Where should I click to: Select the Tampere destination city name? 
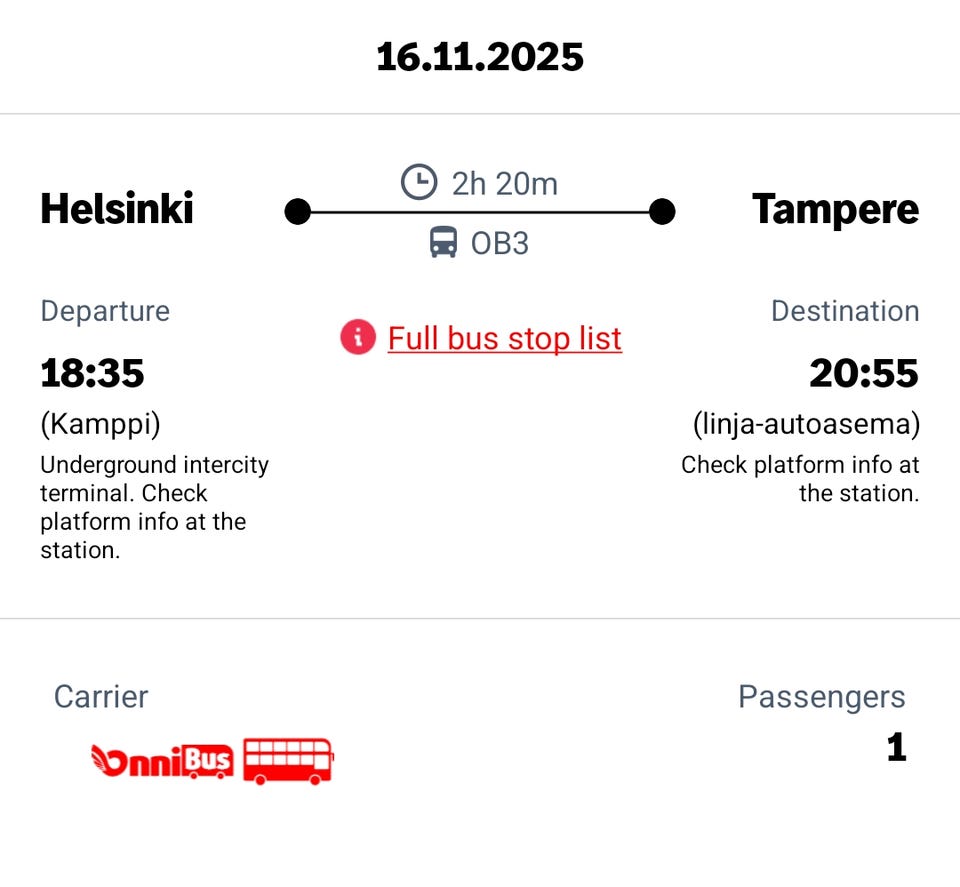pos(835,209)
